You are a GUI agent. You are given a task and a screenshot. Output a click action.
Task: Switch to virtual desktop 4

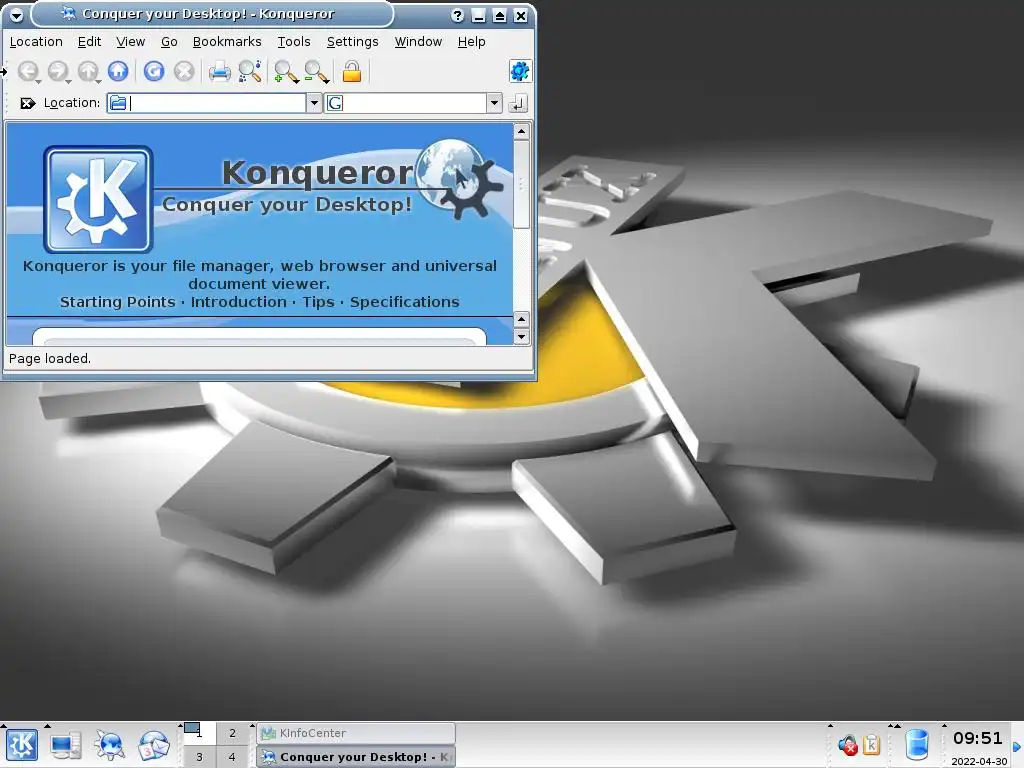[x=232, y=757]
